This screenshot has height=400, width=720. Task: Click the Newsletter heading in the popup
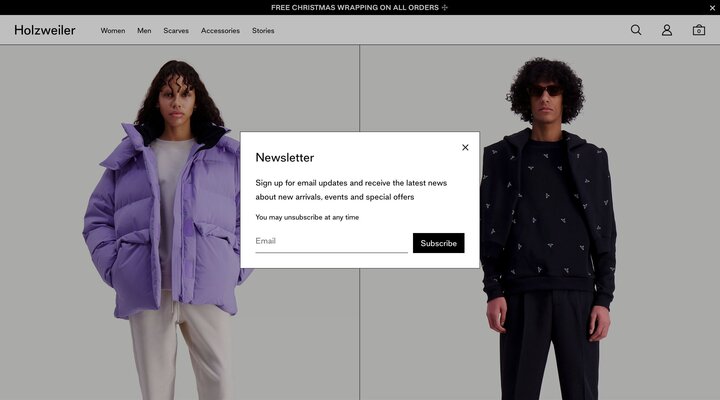coord(284,157)
